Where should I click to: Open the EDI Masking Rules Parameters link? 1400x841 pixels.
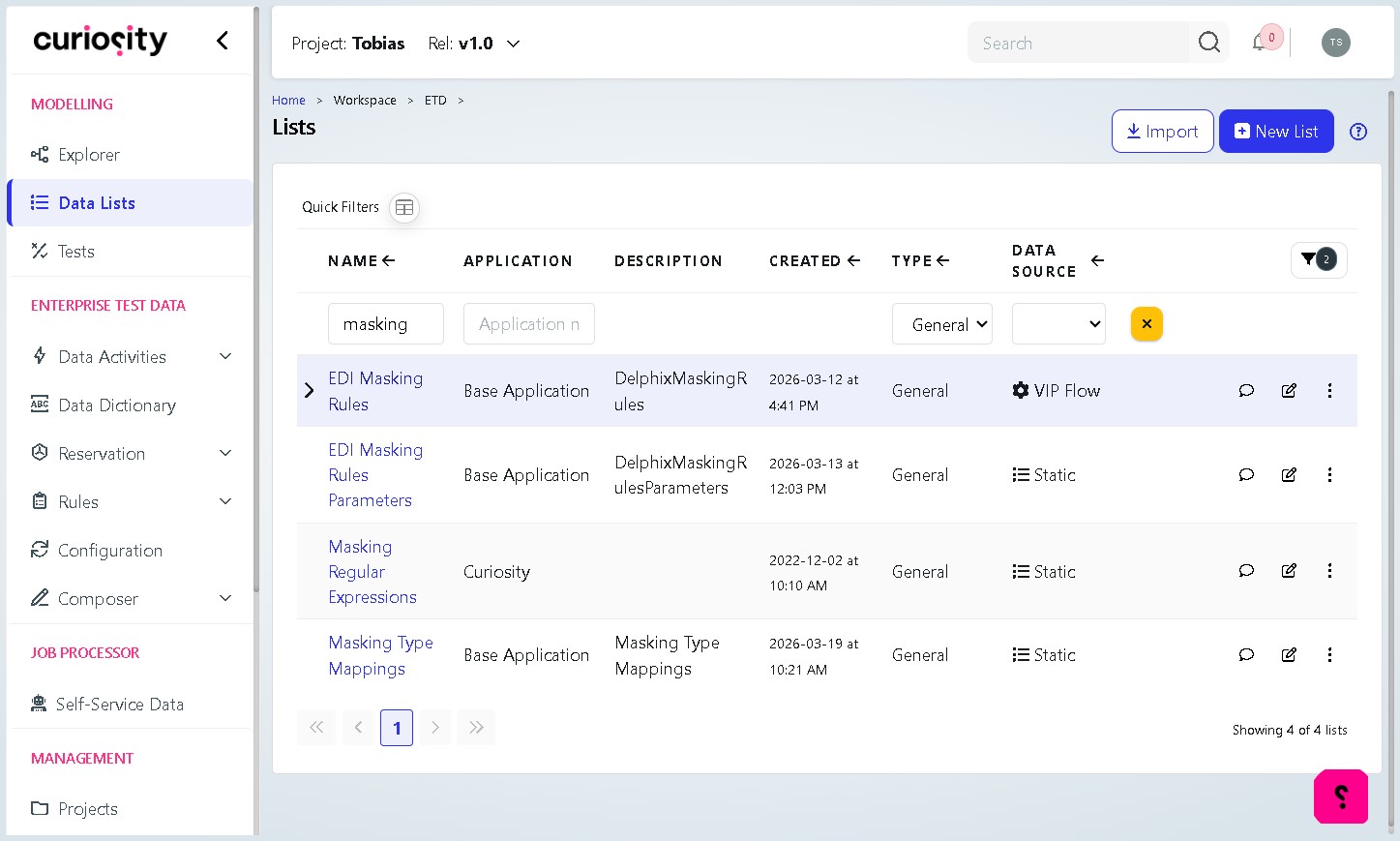click(375, 474)
